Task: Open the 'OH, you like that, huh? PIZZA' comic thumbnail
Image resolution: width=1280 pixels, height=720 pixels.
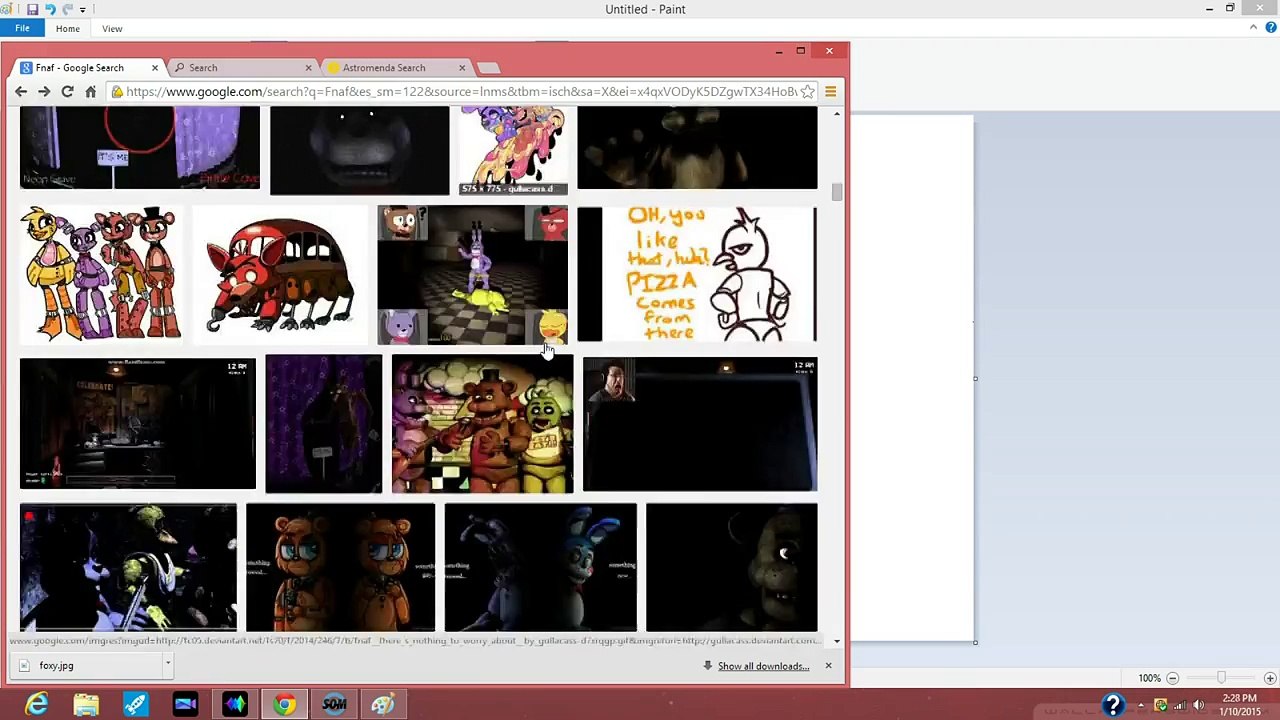Action: tap(697, 274)
